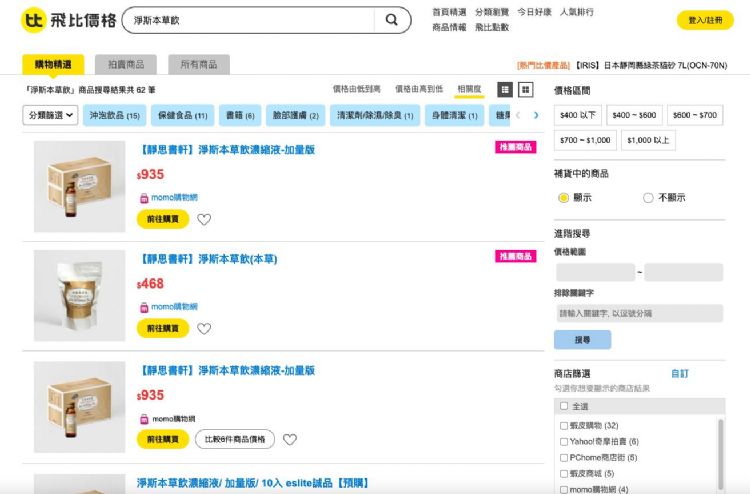Check the momo購物網 (4) store checkbox
This screenshot has height=494, width=750.
(x=564, y=489)
